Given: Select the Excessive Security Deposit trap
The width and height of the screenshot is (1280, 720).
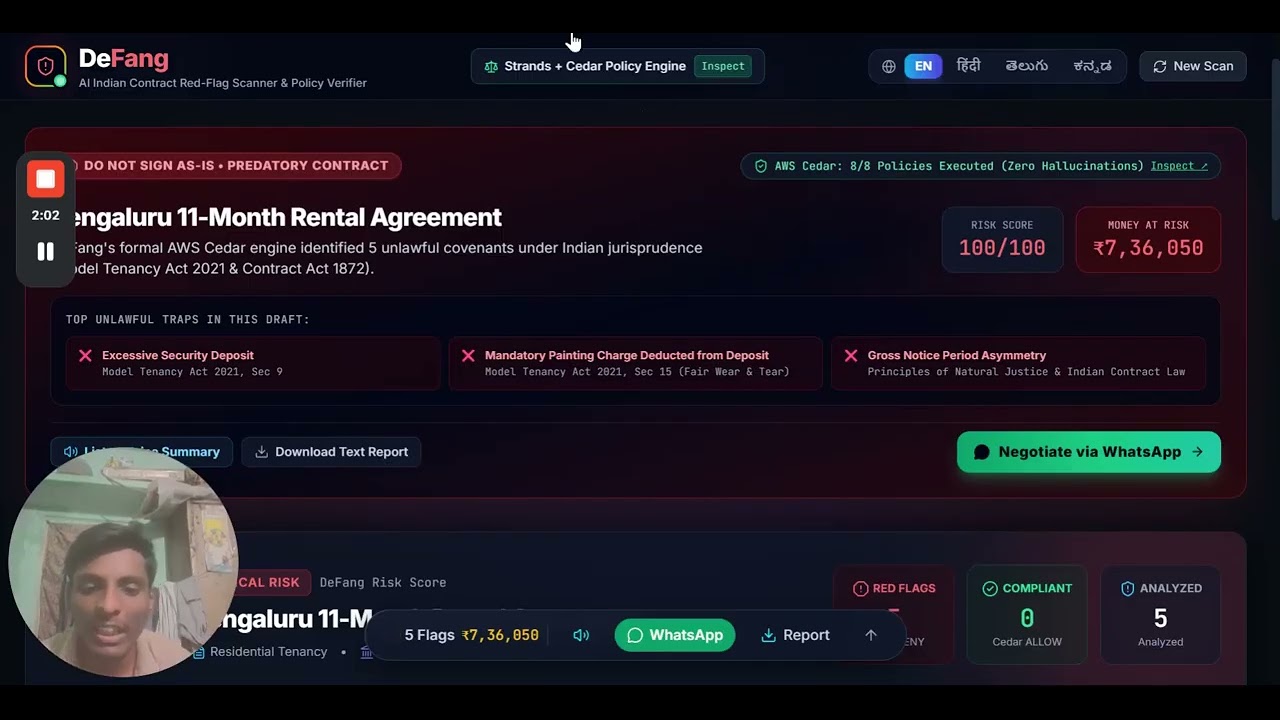Looking at the screenshot, I should pyautogui.click(x=253, y=363).
